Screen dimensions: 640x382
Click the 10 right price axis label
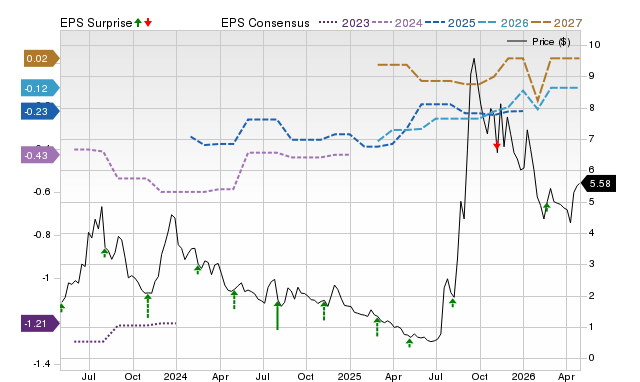[594, 45]
